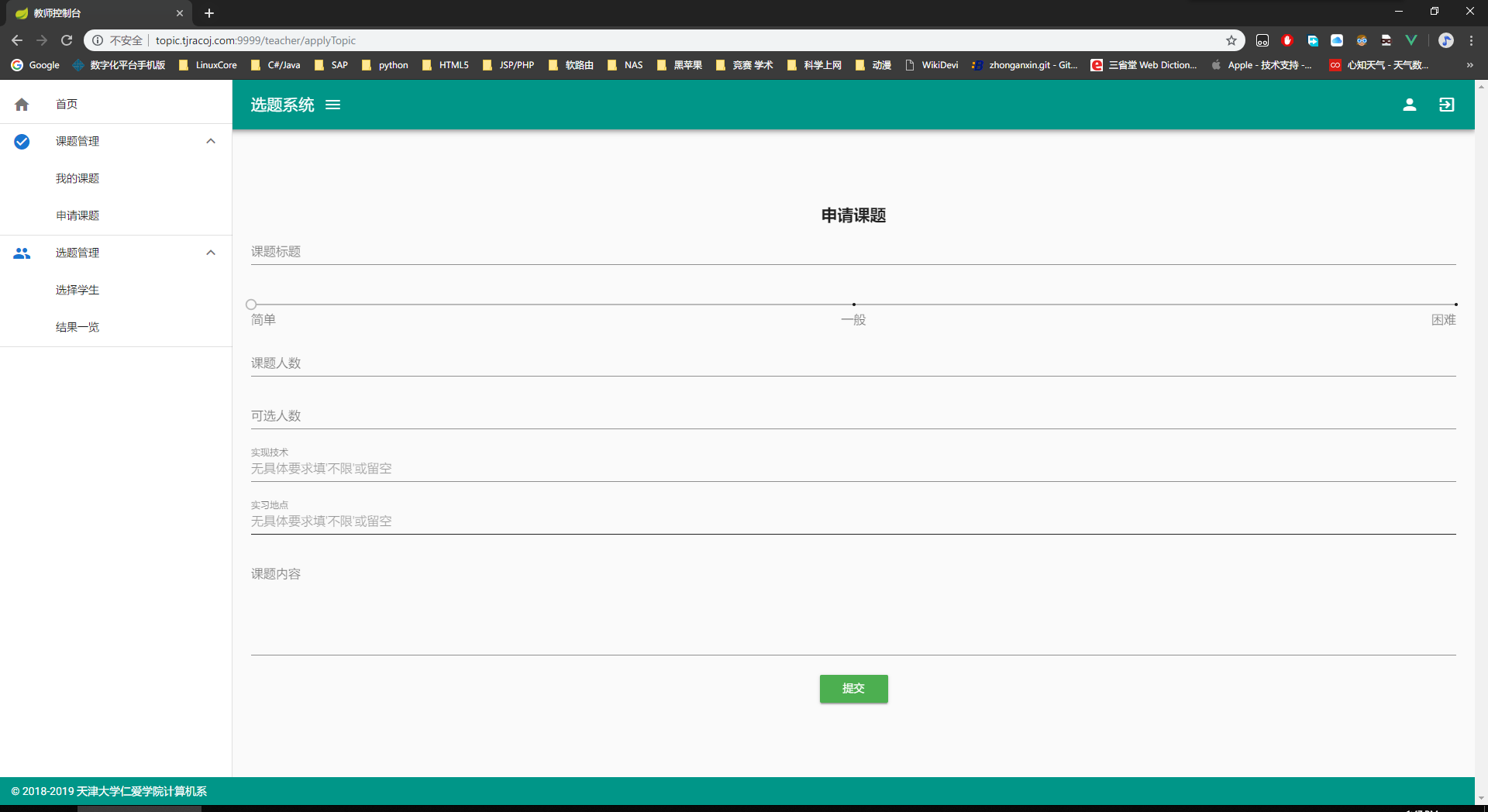Open the red stop-hand ad blocker extension
The height and width of the screenshot is (812, 1488).
(x=1287, y=40)
